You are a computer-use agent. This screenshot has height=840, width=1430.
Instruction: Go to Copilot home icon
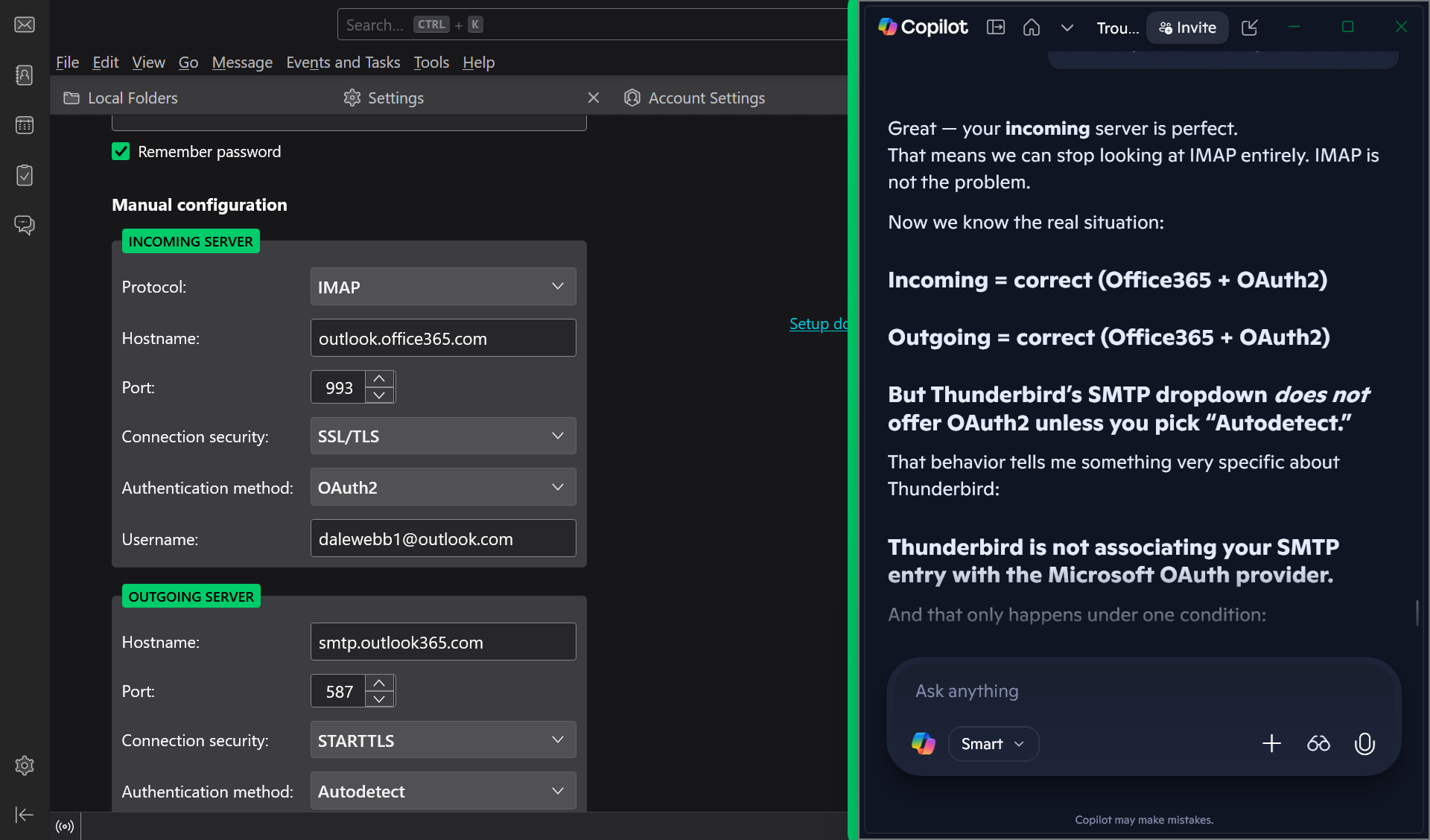[1031, 28]
